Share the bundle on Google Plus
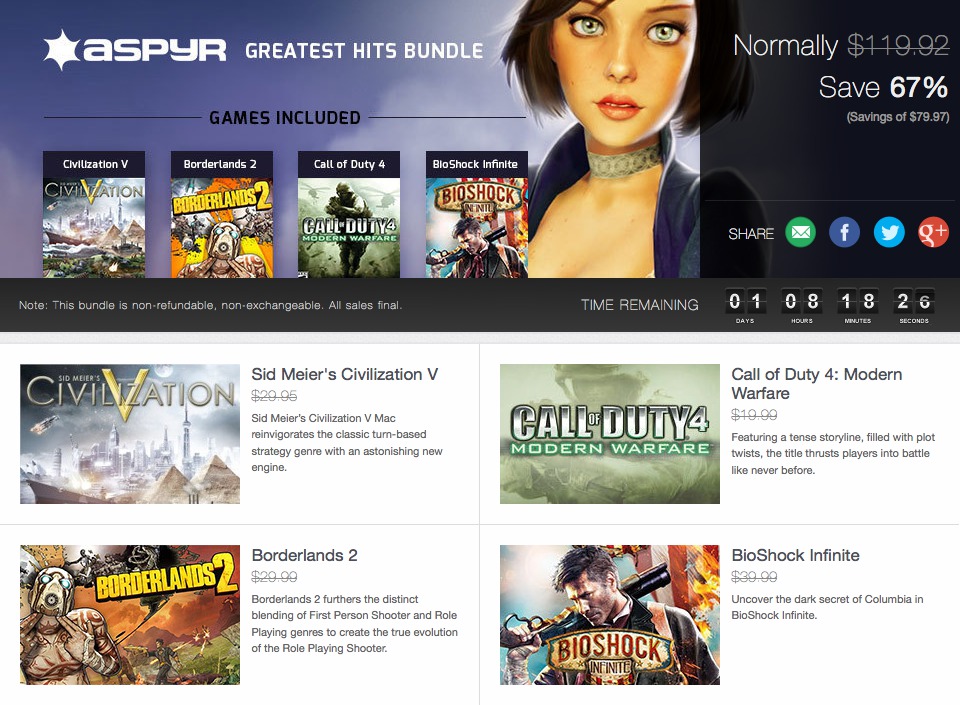This screenshot has height=705, width=960. [x=933, y=233]
